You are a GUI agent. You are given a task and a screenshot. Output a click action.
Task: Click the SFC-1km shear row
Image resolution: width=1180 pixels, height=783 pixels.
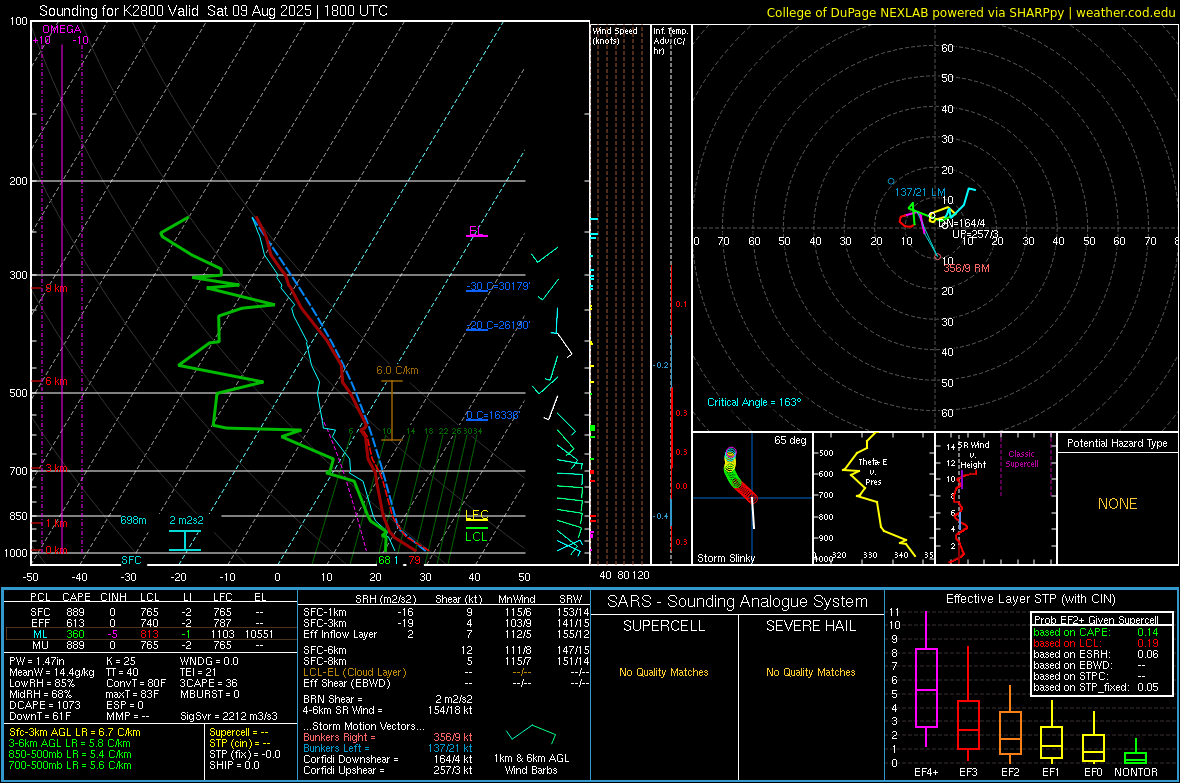click(446, 612)
